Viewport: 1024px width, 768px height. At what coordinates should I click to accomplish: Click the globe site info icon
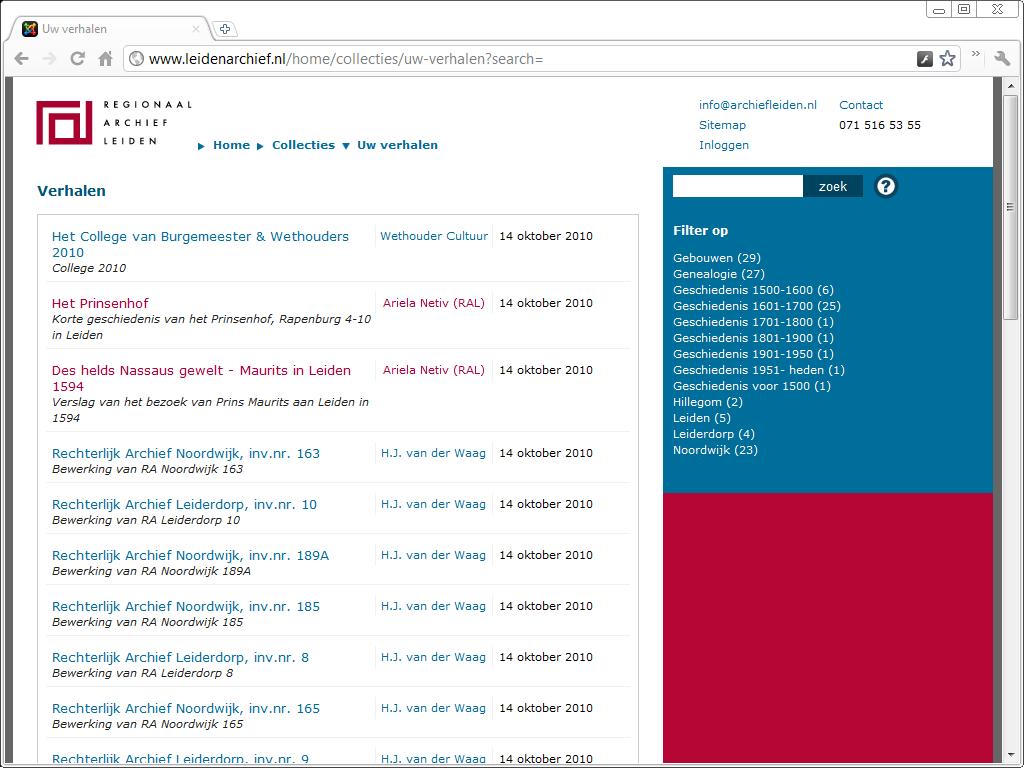coord(136,59)
